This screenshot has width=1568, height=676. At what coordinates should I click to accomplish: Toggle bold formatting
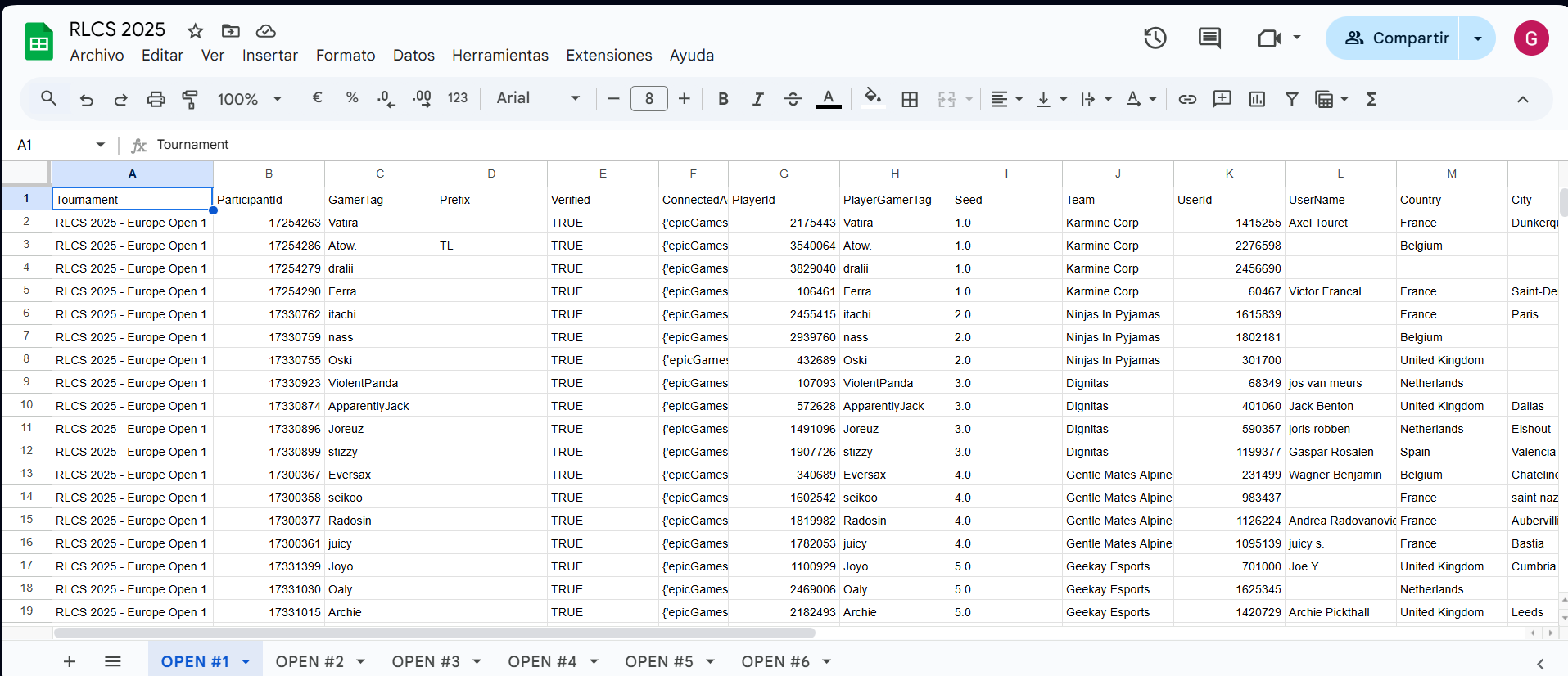click(x=723, y=99)
